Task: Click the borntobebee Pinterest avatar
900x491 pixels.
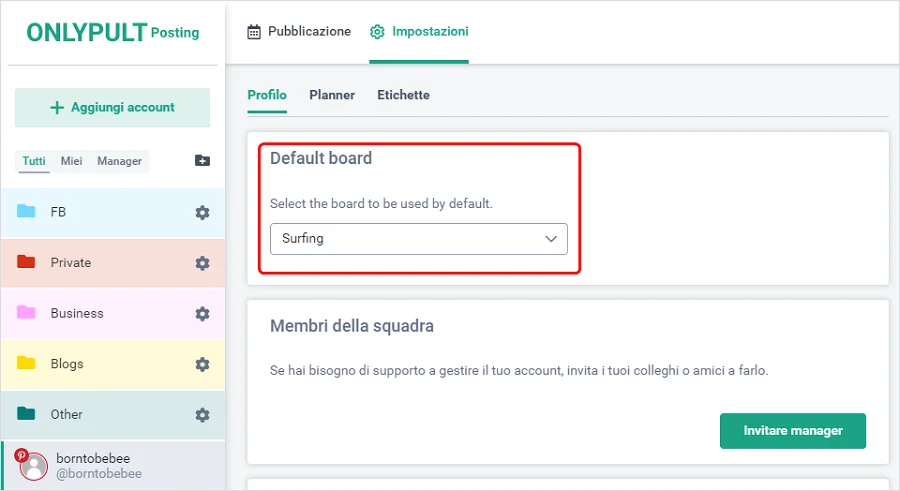Action: (34, 466)
